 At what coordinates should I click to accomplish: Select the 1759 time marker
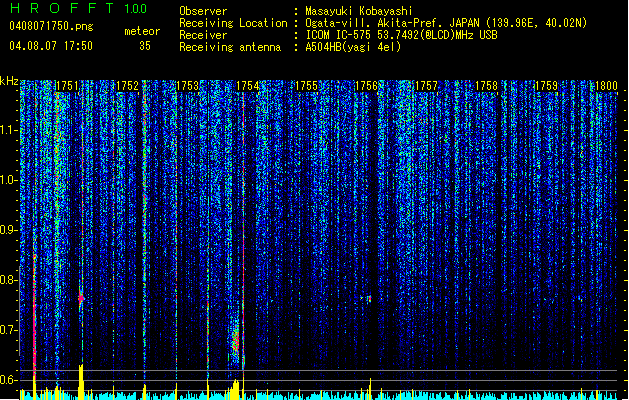[x=546, y=86]
